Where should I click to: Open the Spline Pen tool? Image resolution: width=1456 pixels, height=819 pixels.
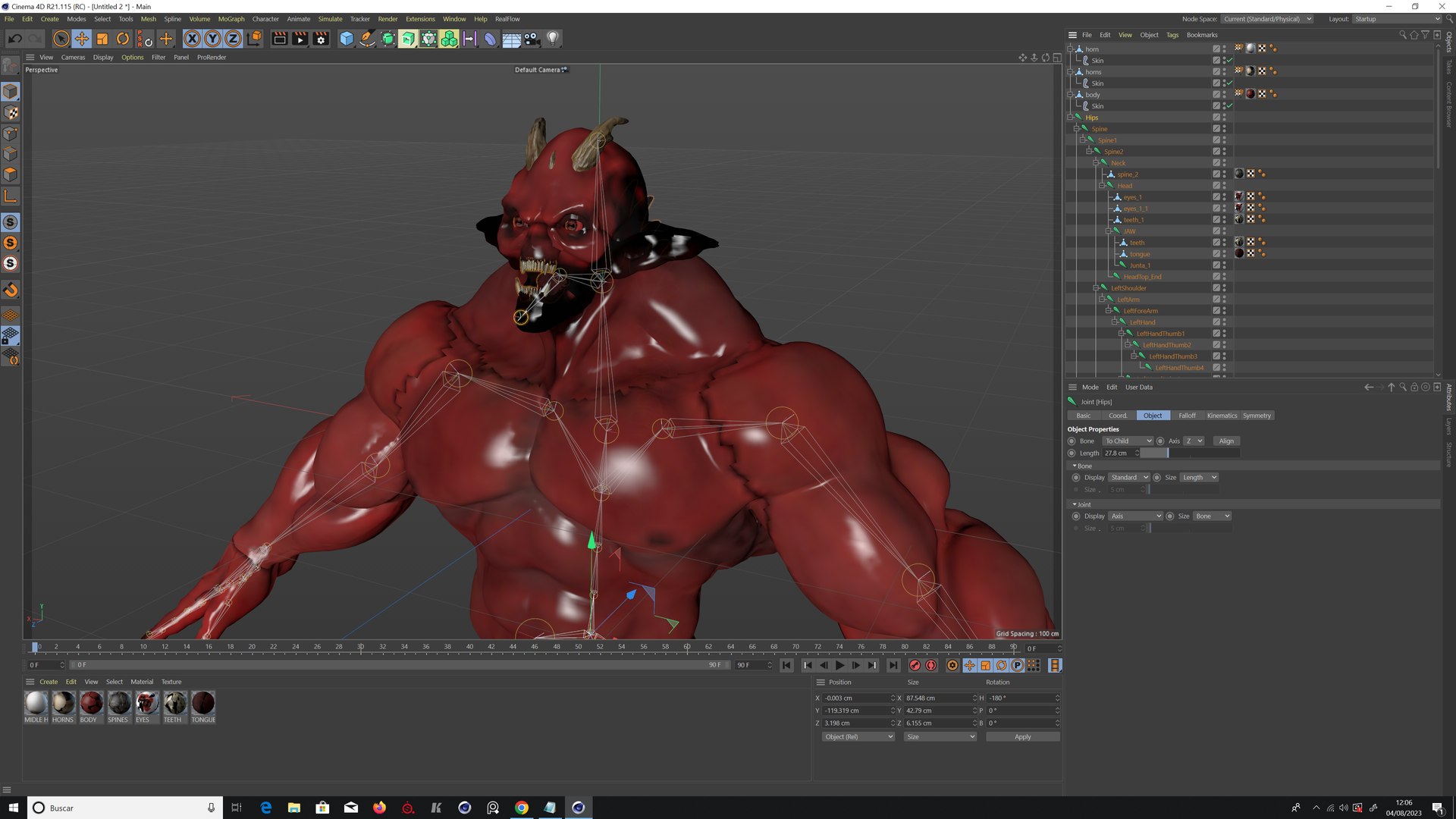(x=367, y=39)
